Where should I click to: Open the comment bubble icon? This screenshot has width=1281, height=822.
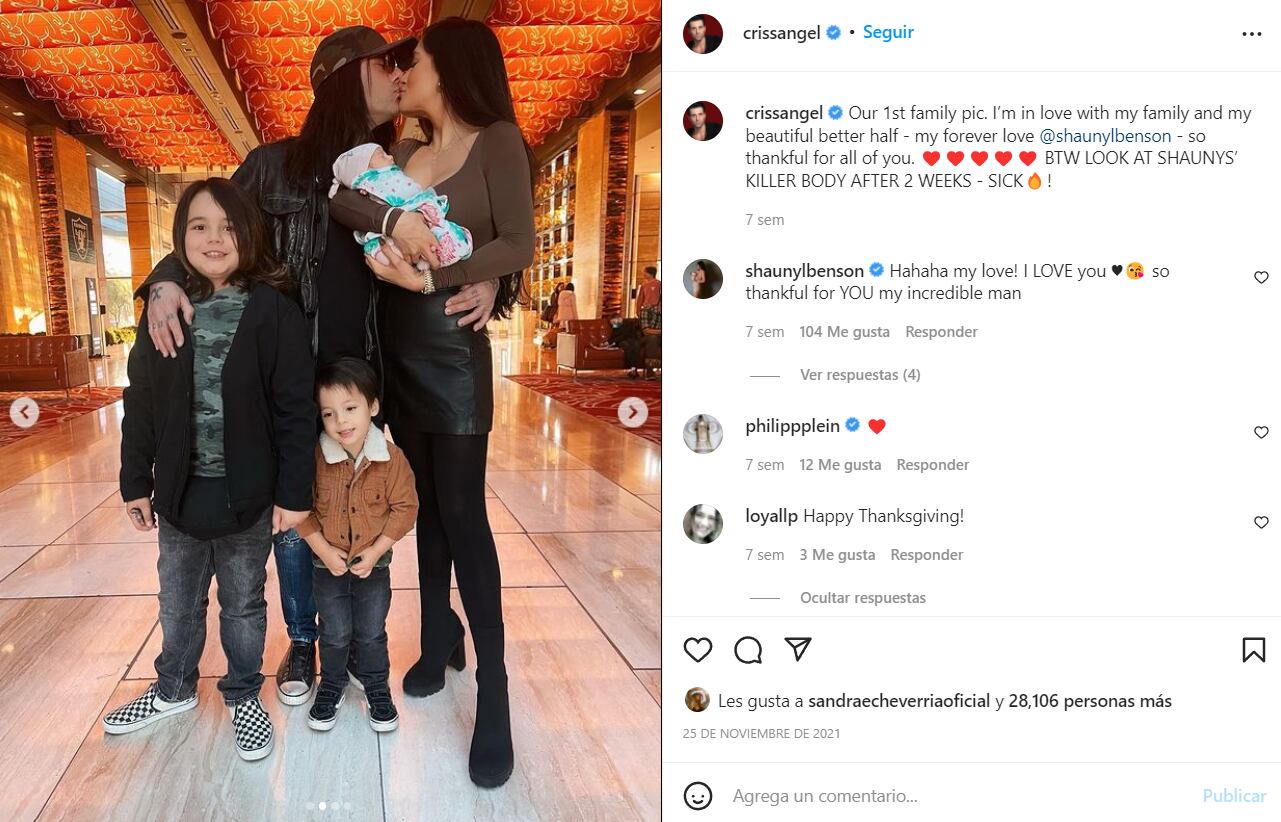tap(748, 650)
